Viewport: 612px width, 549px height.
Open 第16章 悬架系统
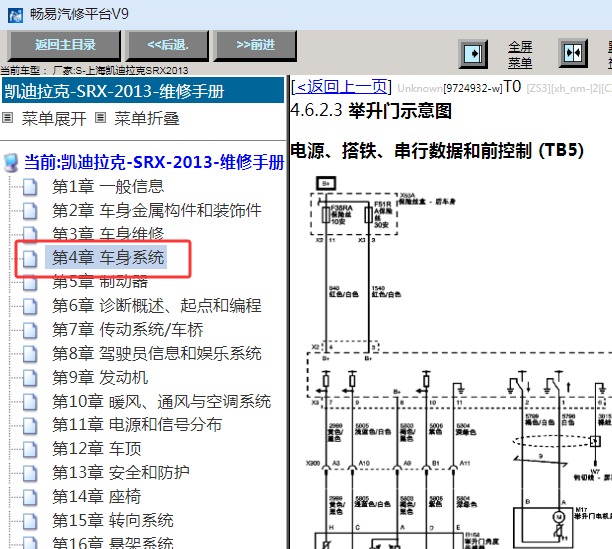[x=113, y=543]
